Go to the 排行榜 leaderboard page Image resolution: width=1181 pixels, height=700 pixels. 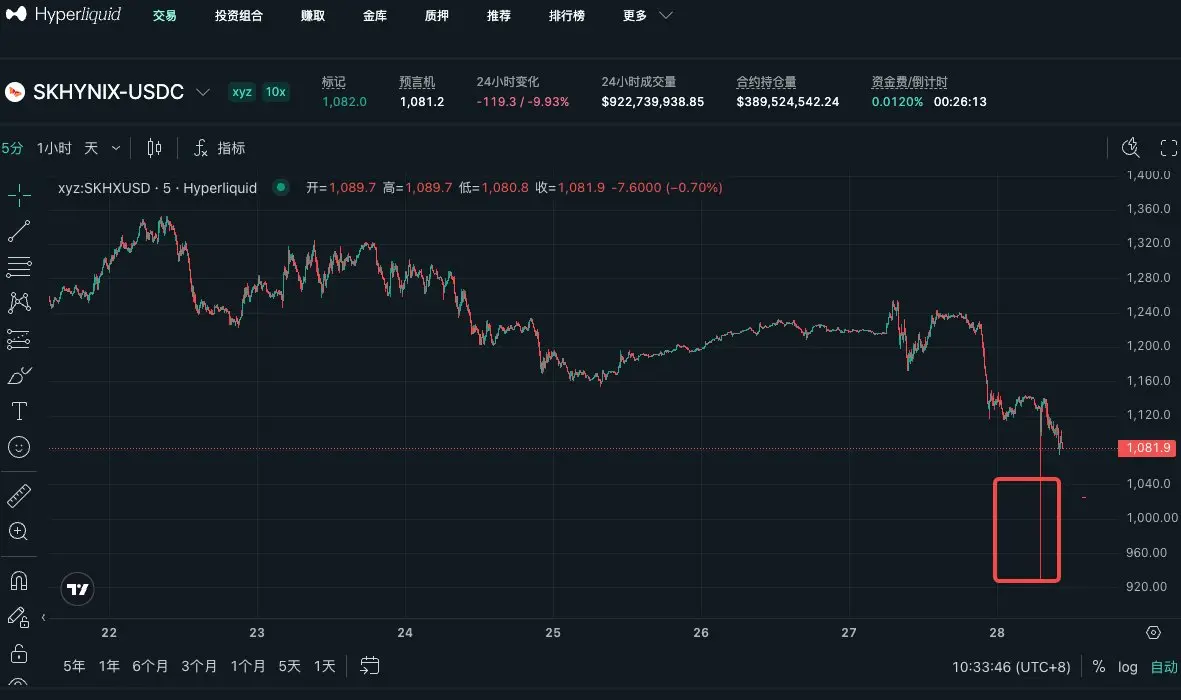[566, 16]
